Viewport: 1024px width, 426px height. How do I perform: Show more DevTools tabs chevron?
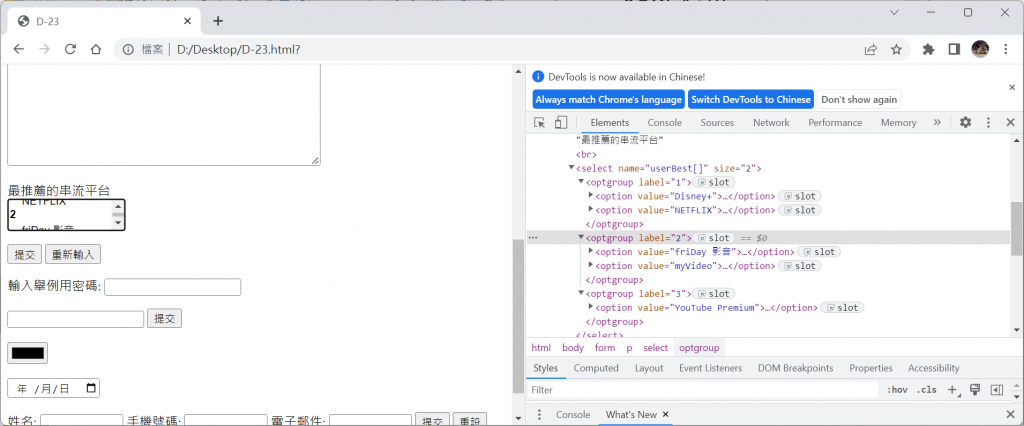937,122
